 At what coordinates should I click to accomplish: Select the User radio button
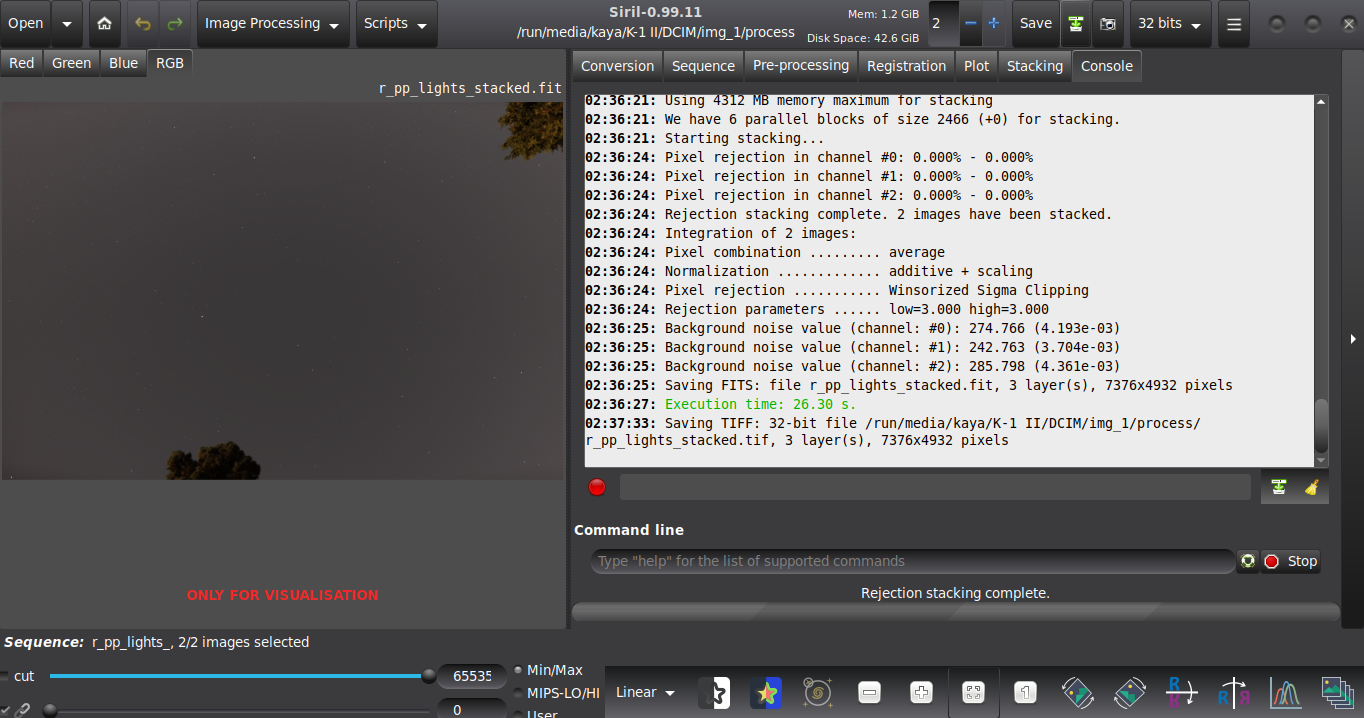[x=518, y=714]
